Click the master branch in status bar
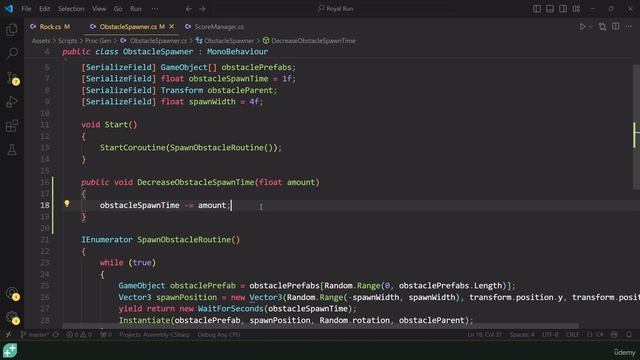 point(35,334)
